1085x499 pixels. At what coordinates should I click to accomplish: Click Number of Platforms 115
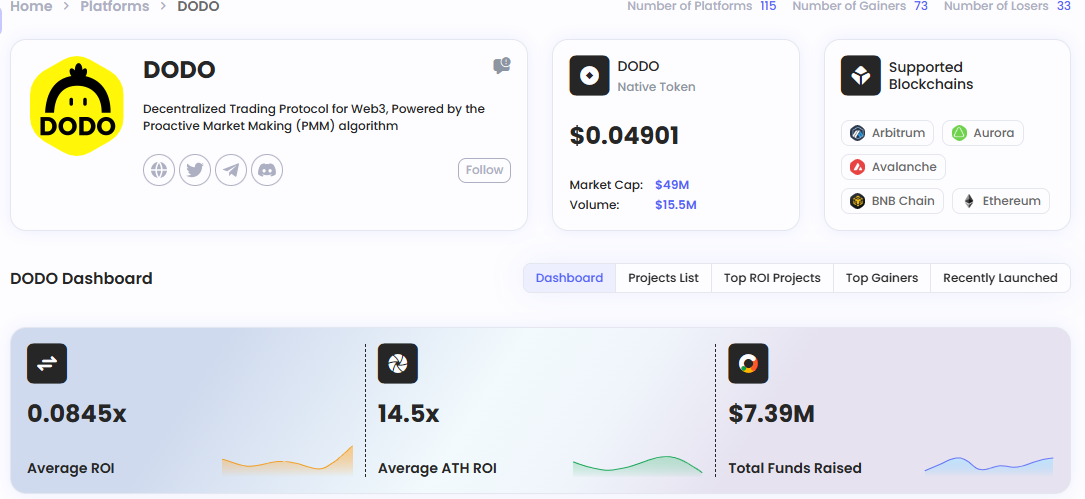click(702, 6)
